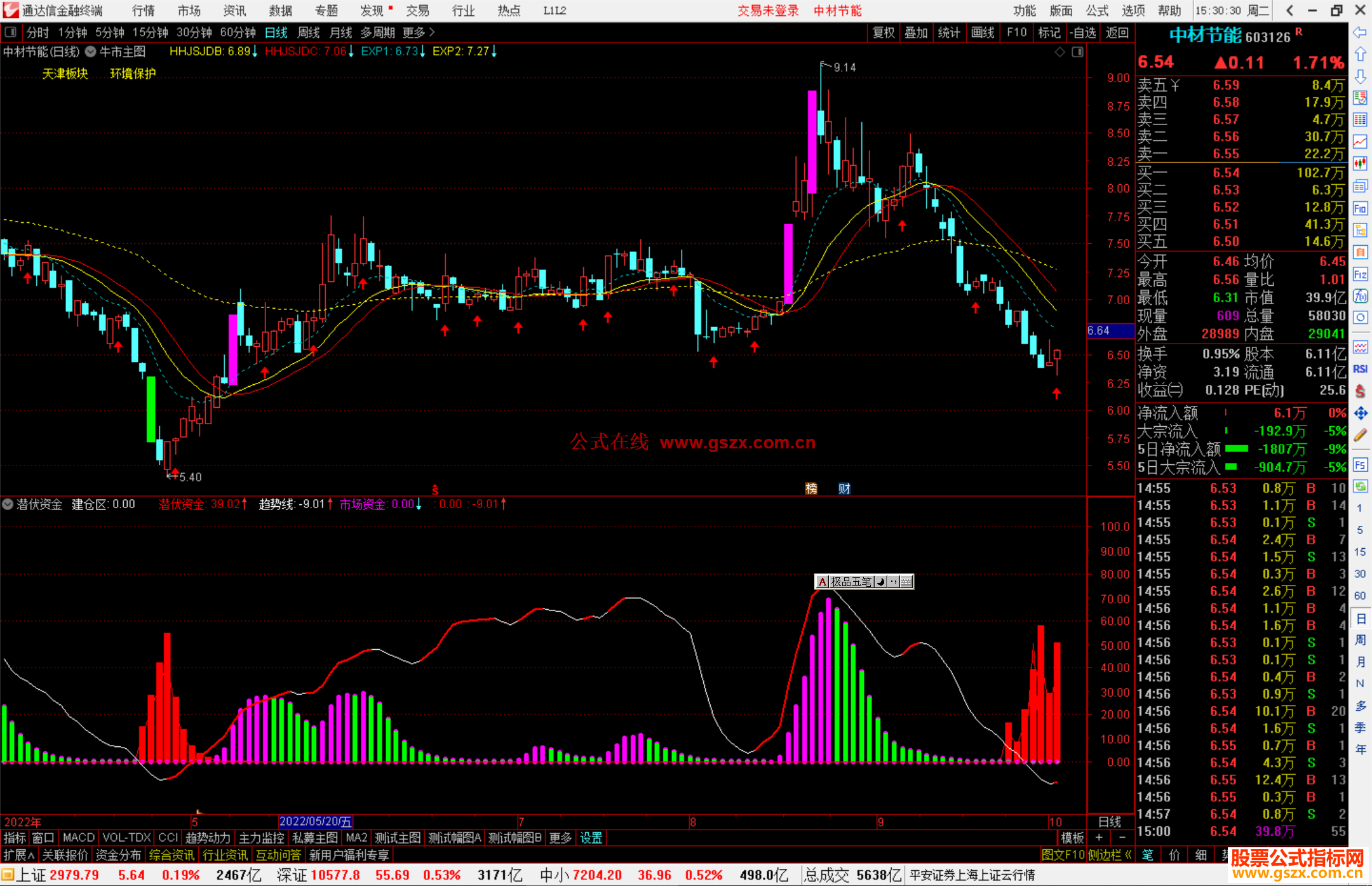The width and height of the screenshot is (1372, 886).
Task: Click the 天津板块 sector label
Action: coord(65,74)
